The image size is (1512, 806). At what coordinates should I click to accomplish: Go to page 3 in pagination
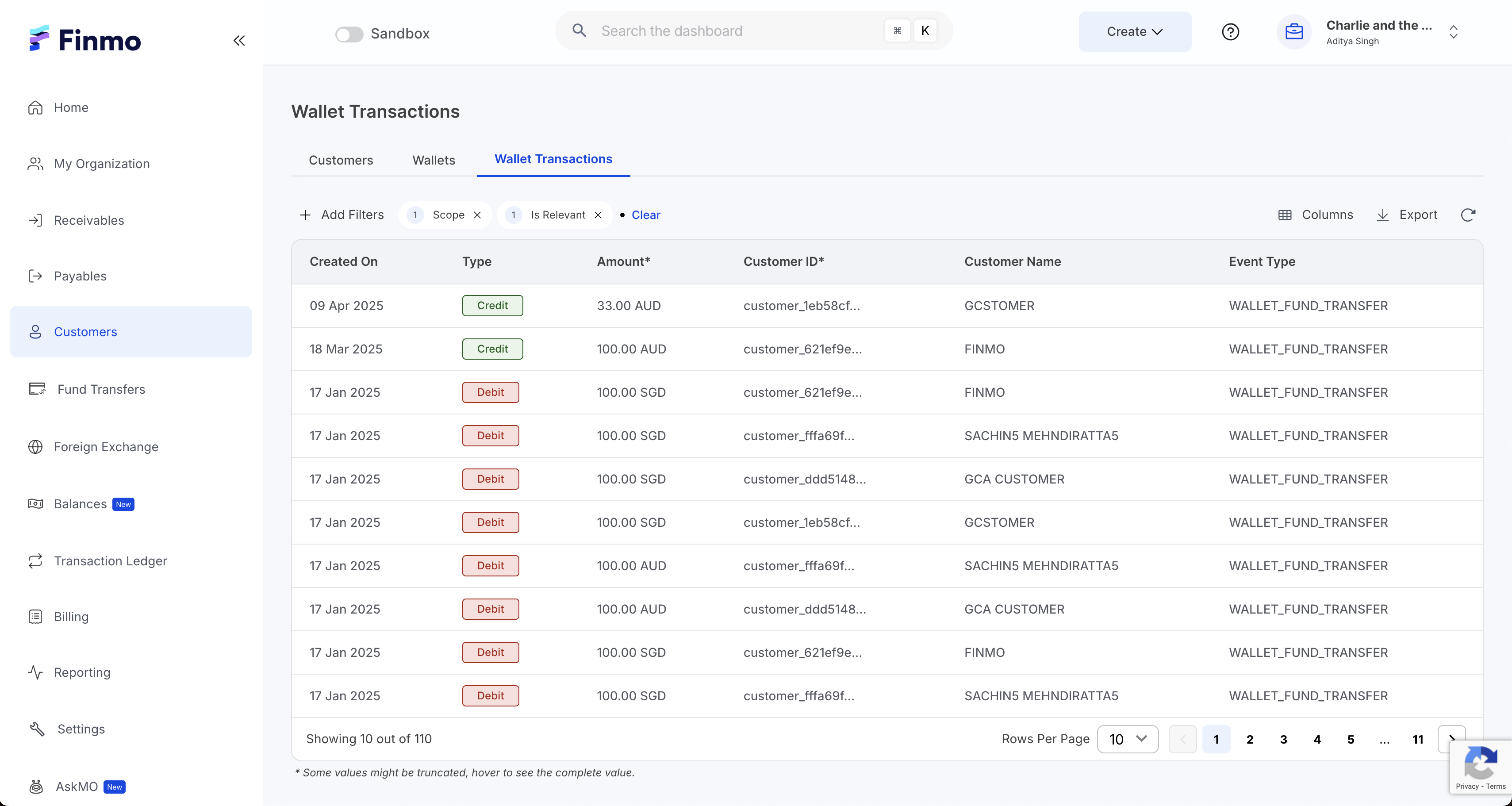(x=1283, y=739)
